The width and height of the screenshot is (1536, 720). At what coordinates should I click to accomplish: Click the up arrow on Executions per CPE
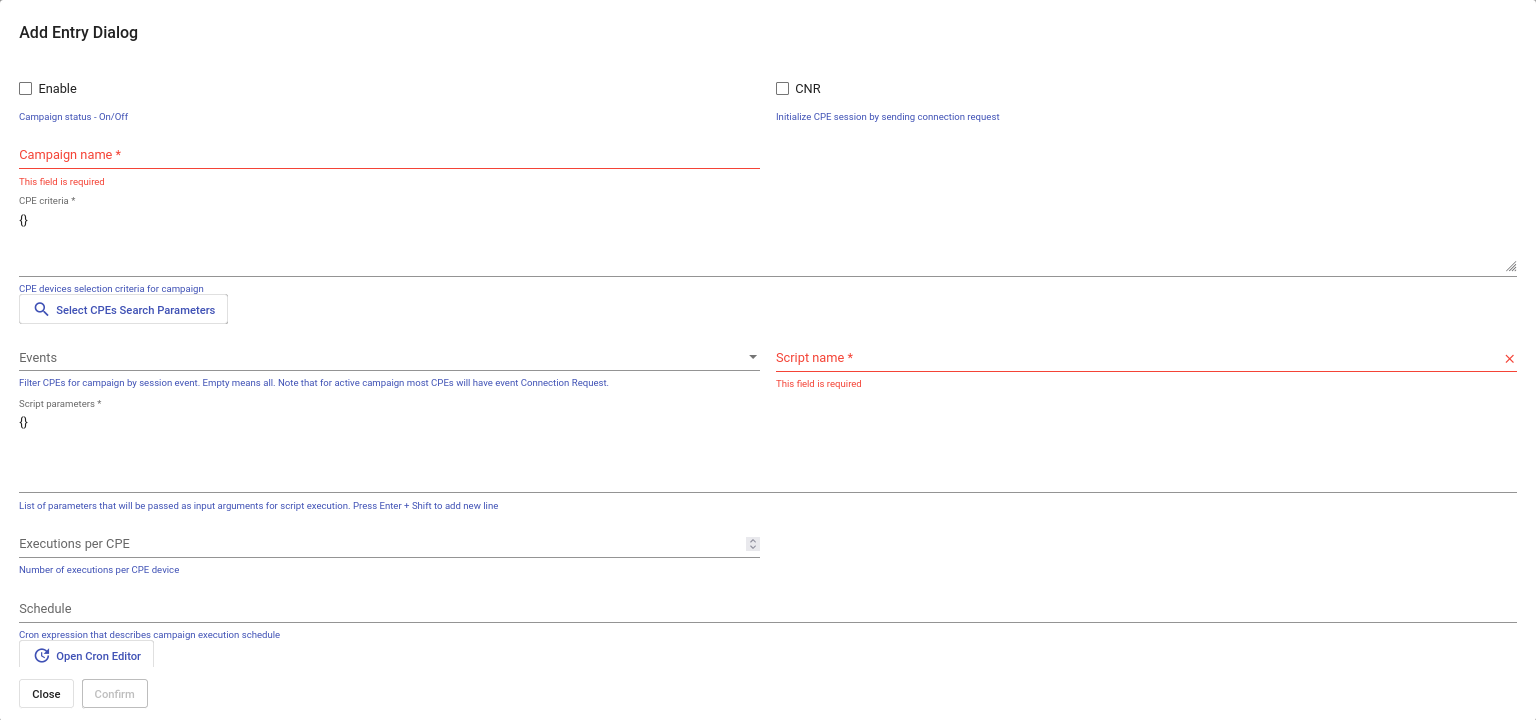pyautogui.click(x=753, y=541)
